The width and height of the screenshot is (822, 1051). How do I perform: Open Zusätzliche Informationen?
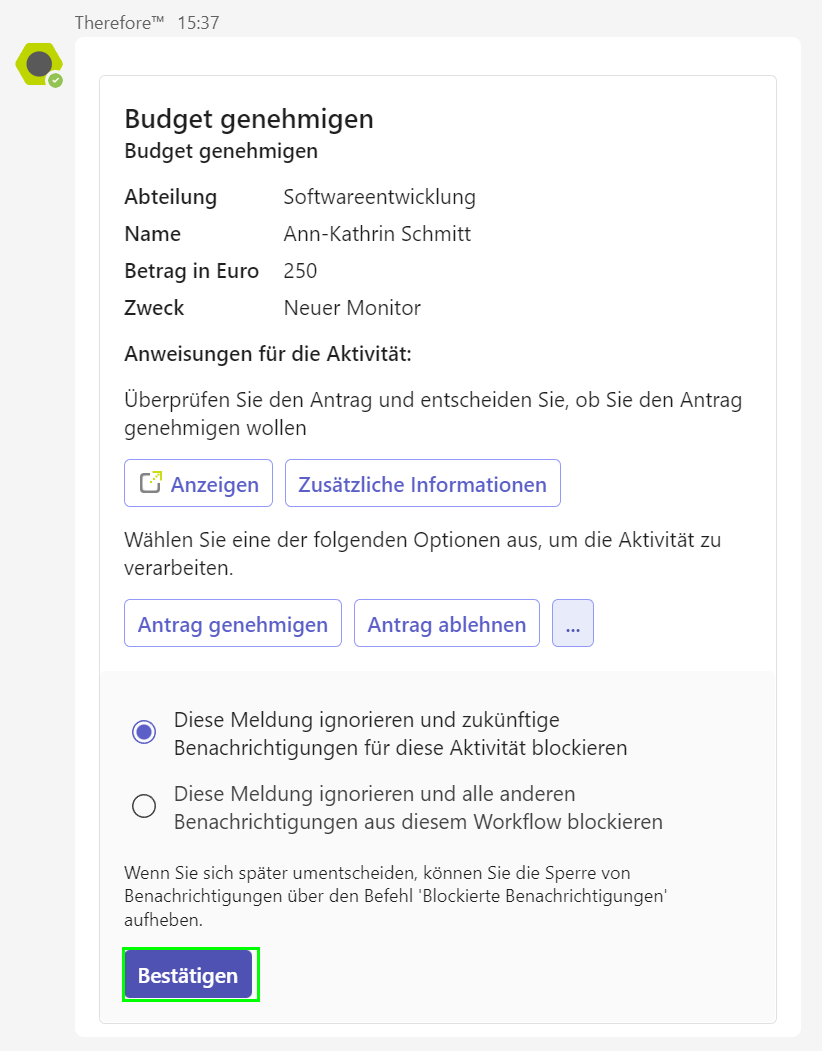tap(422, 483)
